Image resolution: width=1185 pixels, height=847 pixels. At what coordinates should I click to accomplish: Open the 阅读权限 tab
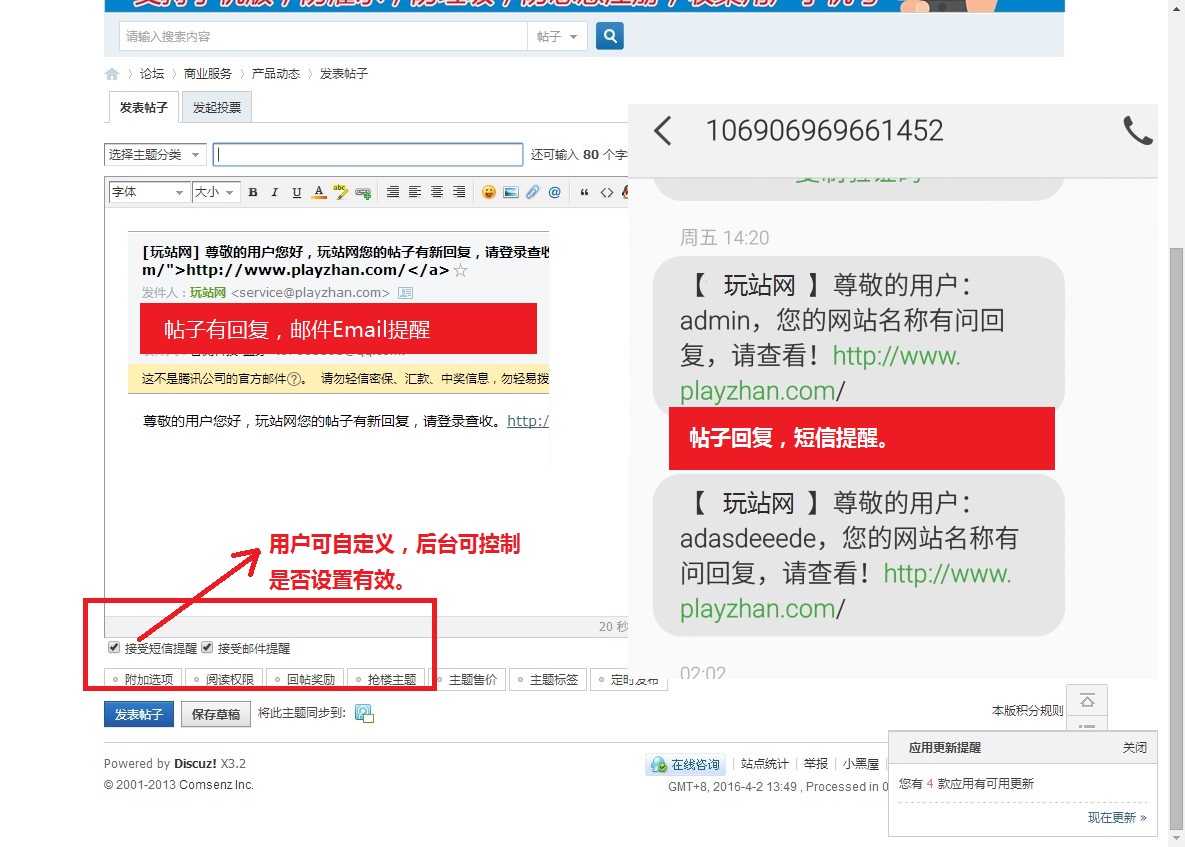click(224, 679)
